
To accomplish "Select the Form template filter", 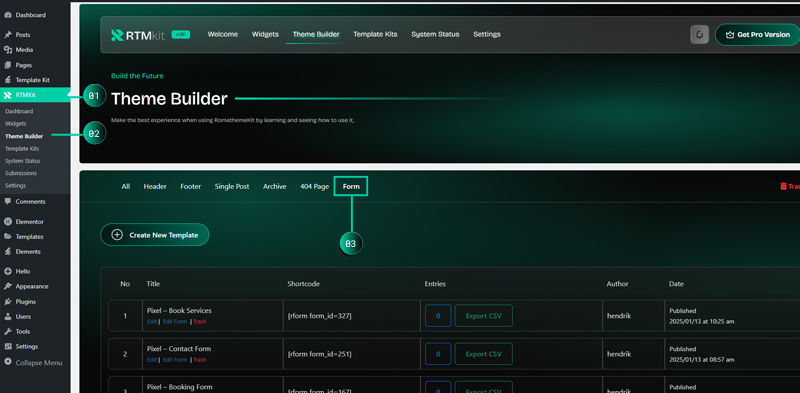I will coord(351,186).
